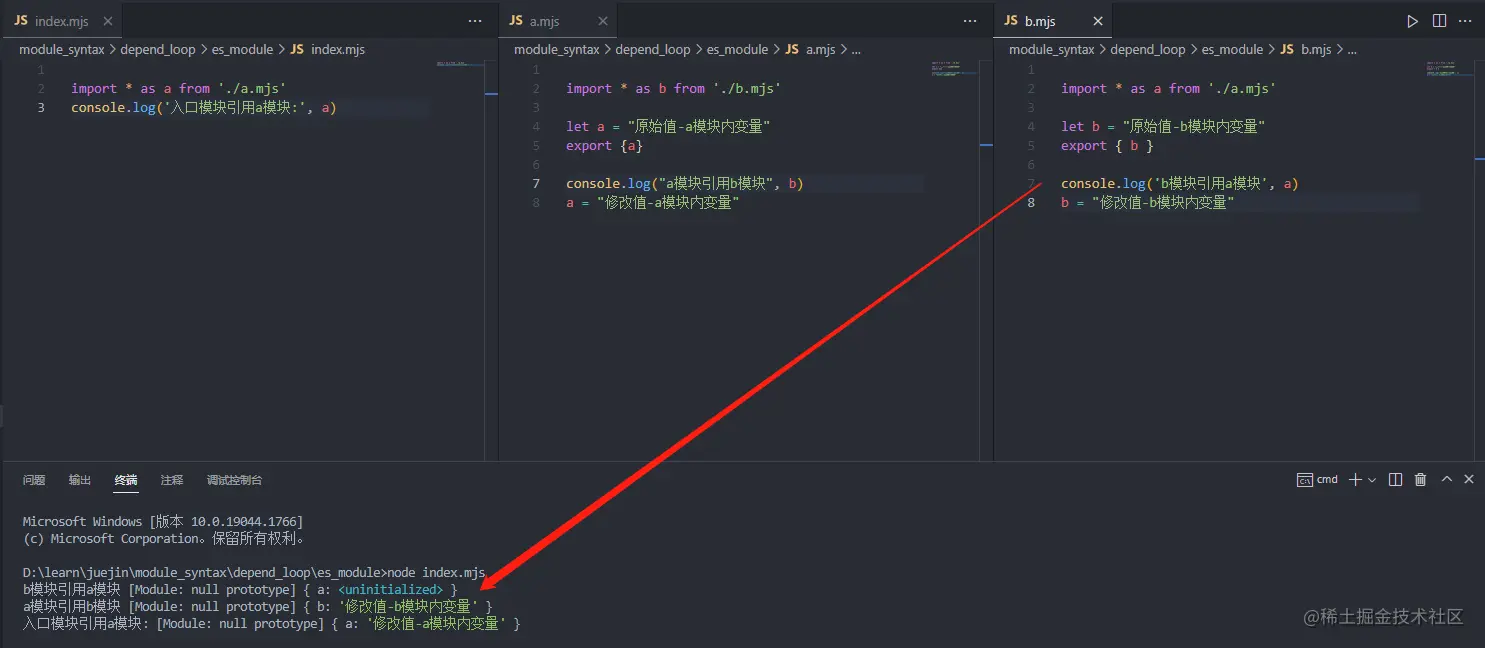Open the 问题 panel tab

[x=34, y=480]
